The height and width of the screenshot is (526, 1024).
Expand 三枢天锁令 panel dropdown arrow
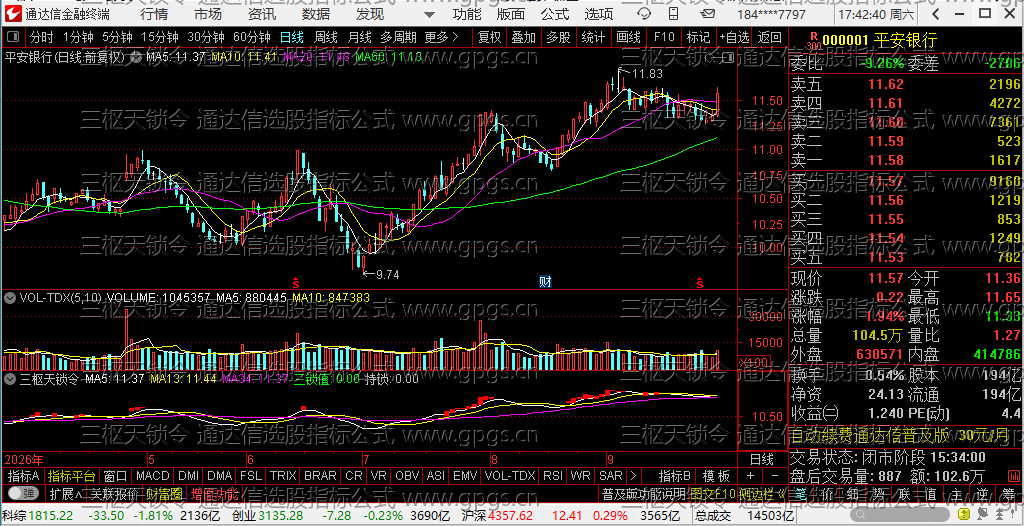10,378
